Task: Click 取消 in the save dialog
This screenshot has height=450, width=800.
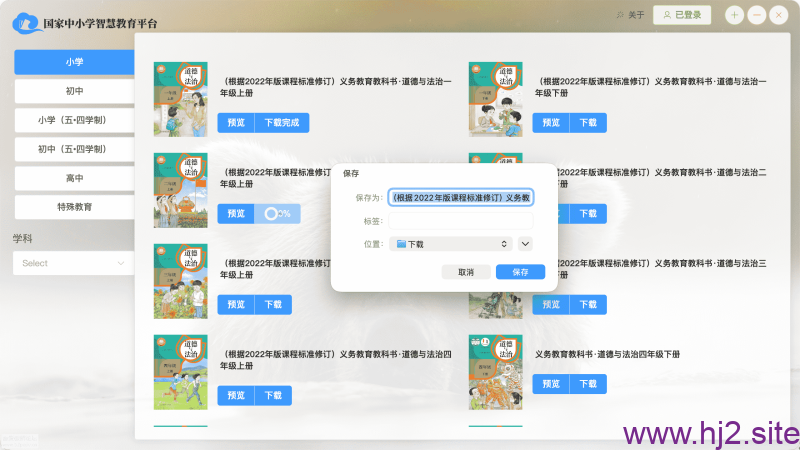Action: [466, 272]
